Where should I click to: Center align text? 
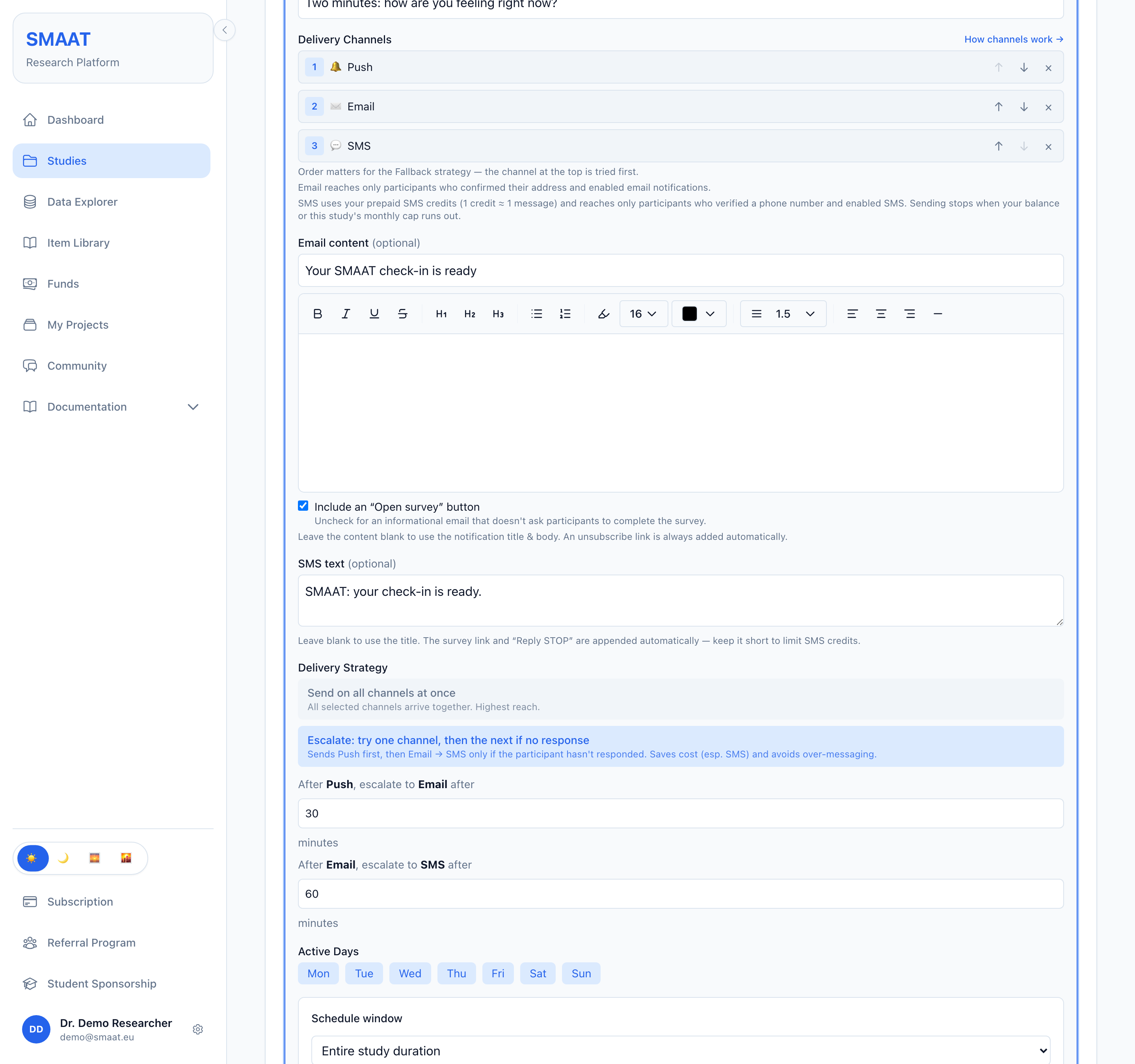[x=881, y=314]
